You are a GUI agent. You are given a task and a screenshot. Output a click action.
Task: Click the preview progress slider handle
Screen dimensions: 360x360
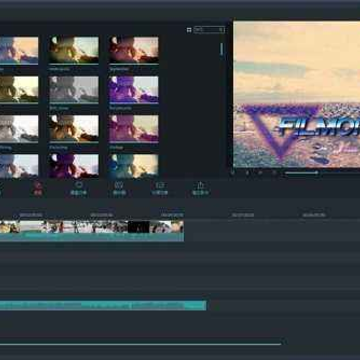(317, 172)
